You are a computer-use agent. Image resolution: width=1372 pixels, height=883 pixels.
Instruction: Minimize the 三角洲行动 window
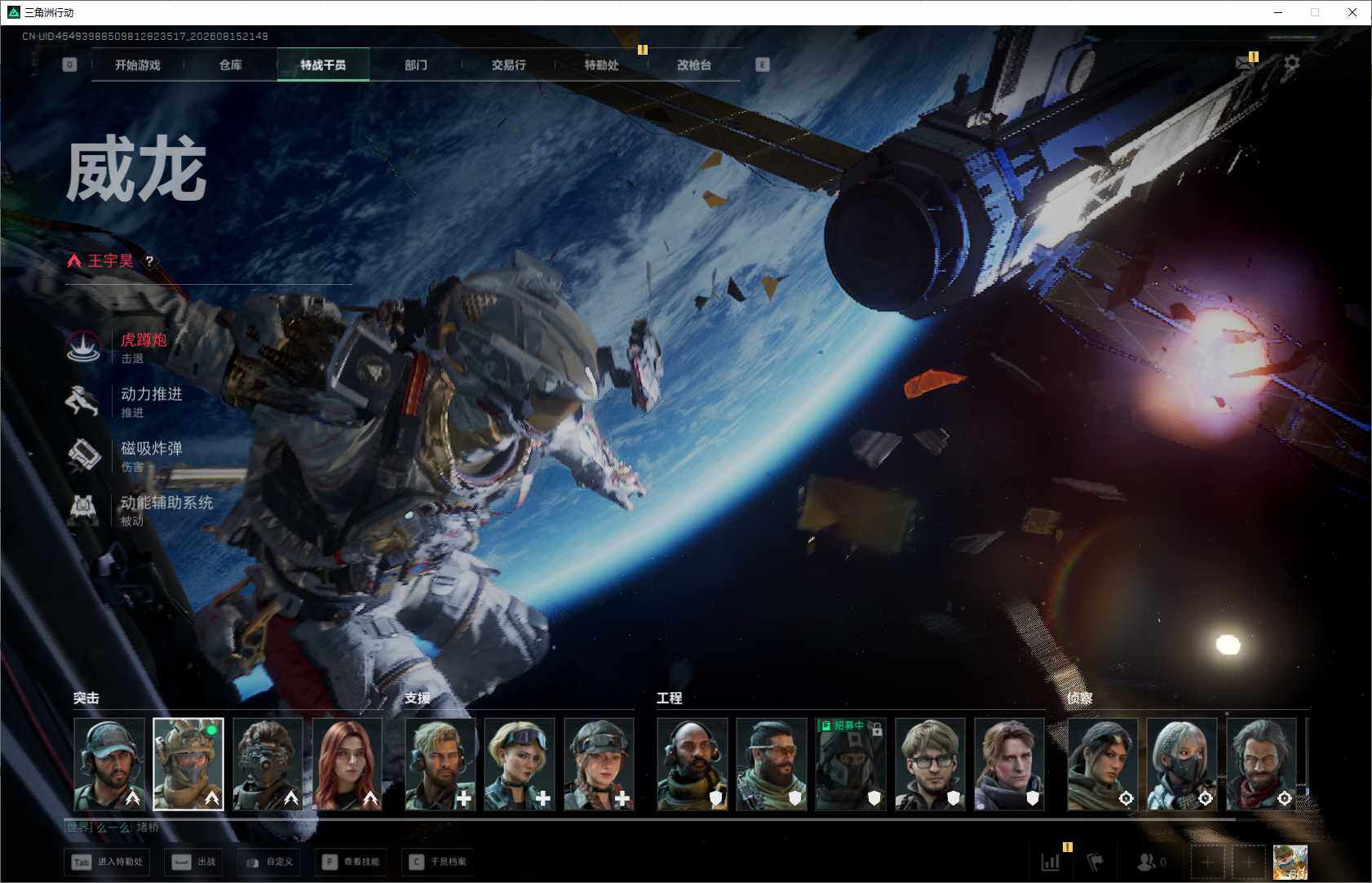point(1278,12)
